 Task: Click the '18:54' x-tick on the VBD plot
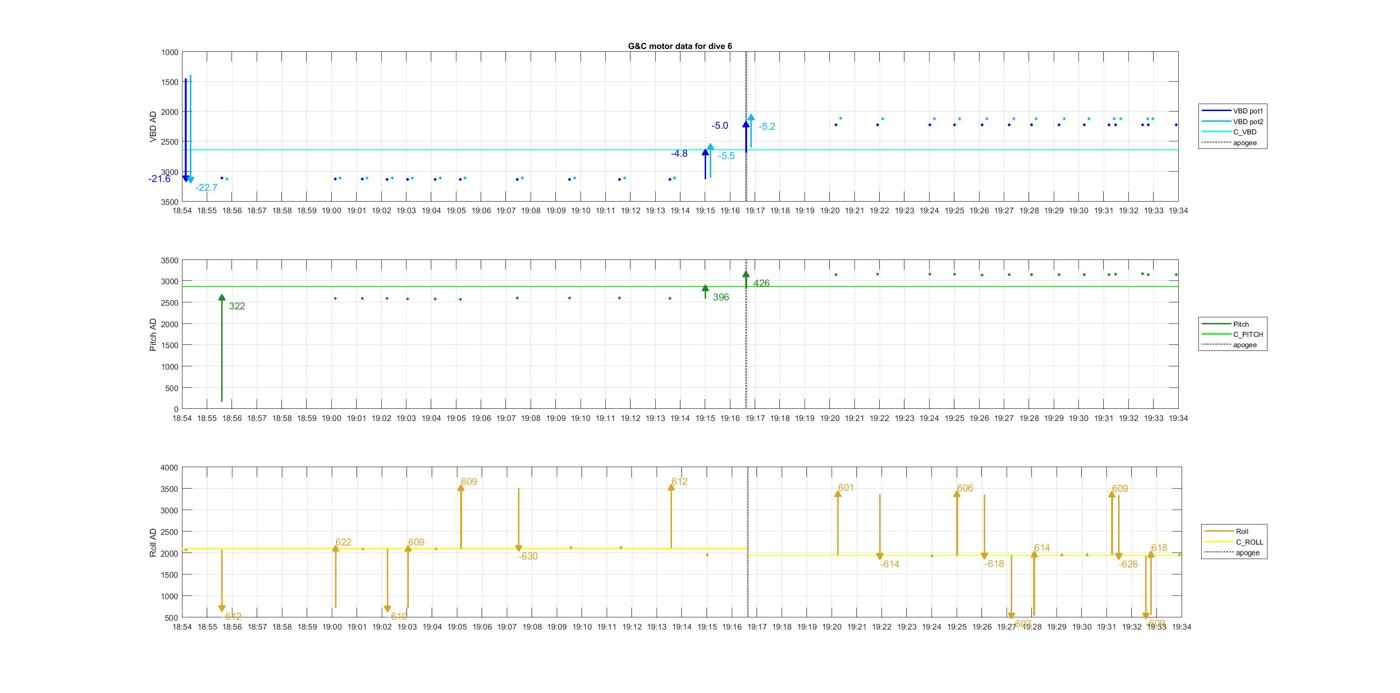tap(182, 211)
